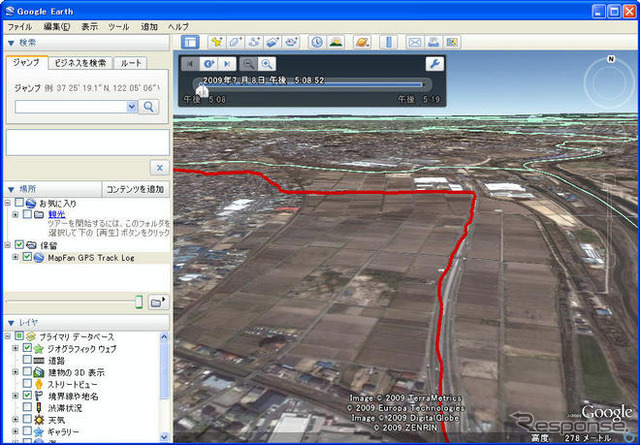View in Google Maps icon
The image size is (640, 445).
coord(452,42)
